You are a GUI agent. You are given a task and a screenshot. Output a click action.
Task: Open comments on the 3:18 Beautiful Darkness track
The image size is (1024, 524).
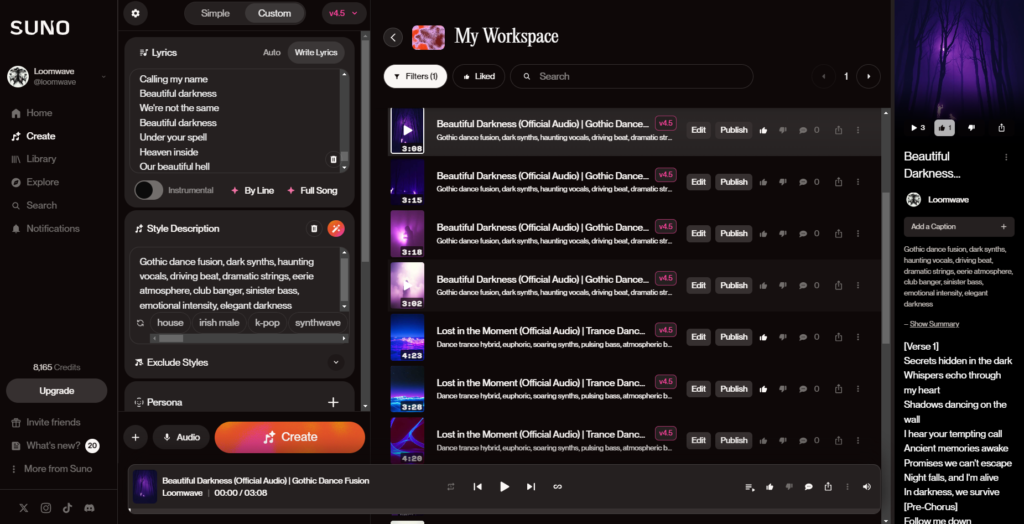803,233
